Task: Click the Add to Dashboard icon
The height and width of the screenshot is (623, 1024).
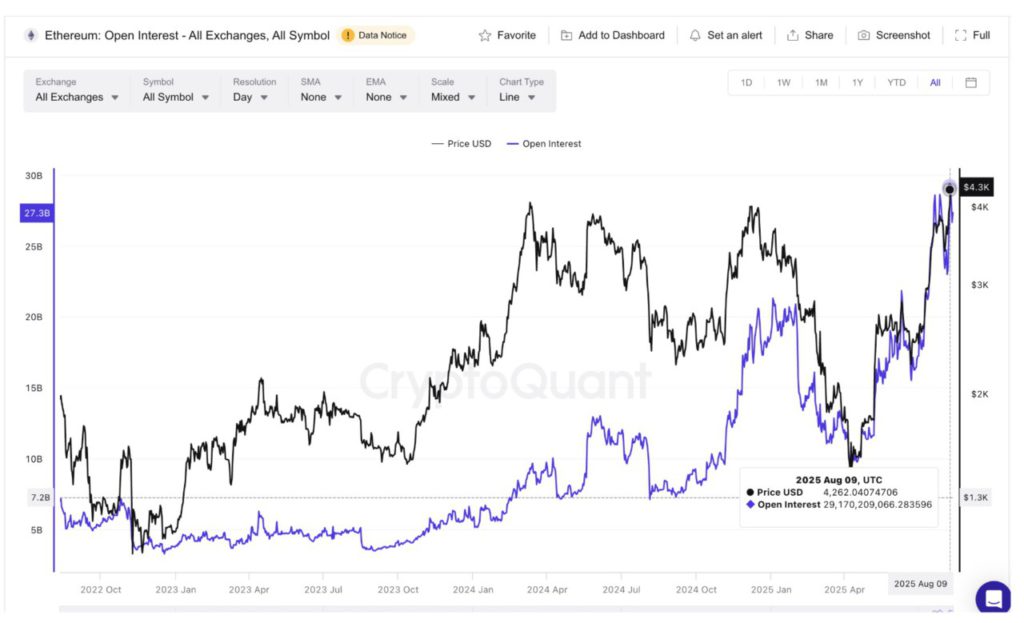Action: coord(567,35)
